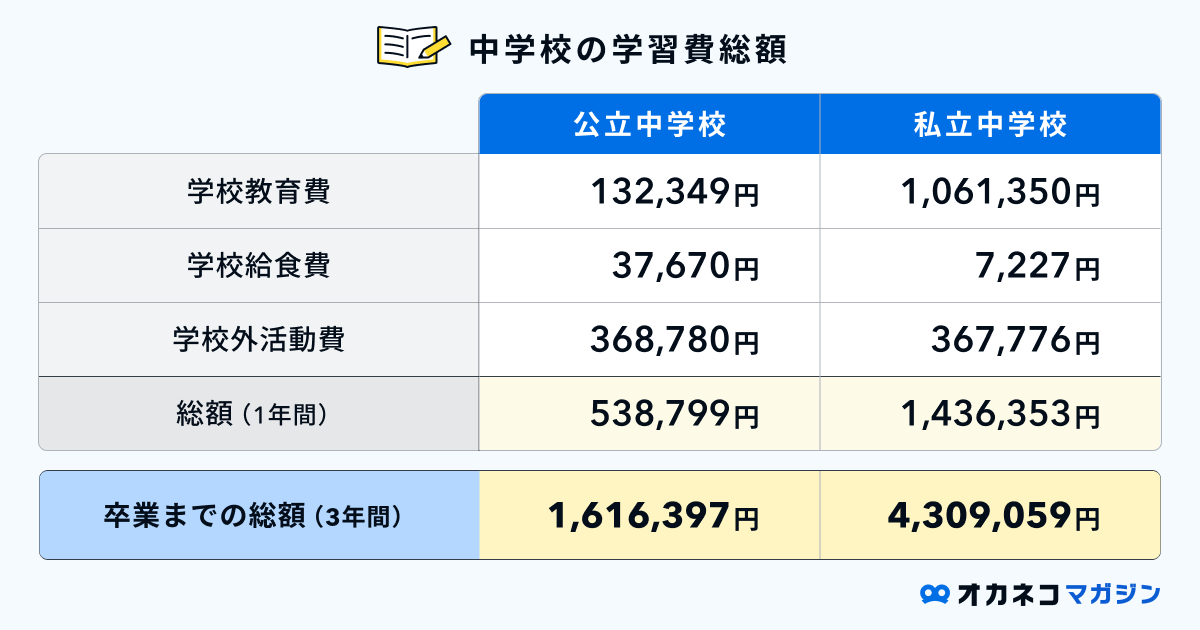The height and width of the screenshot is (630, 1200).
Task: Click the 538,799円 yearly total cell
Action: pyautogui.click(x=674, y=414)
